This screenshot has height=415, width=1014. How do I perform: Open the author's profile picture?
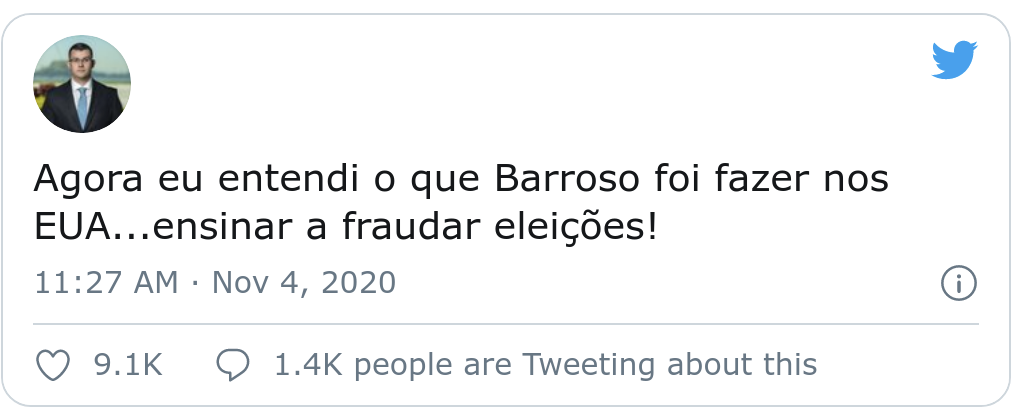tap(81, 84)
